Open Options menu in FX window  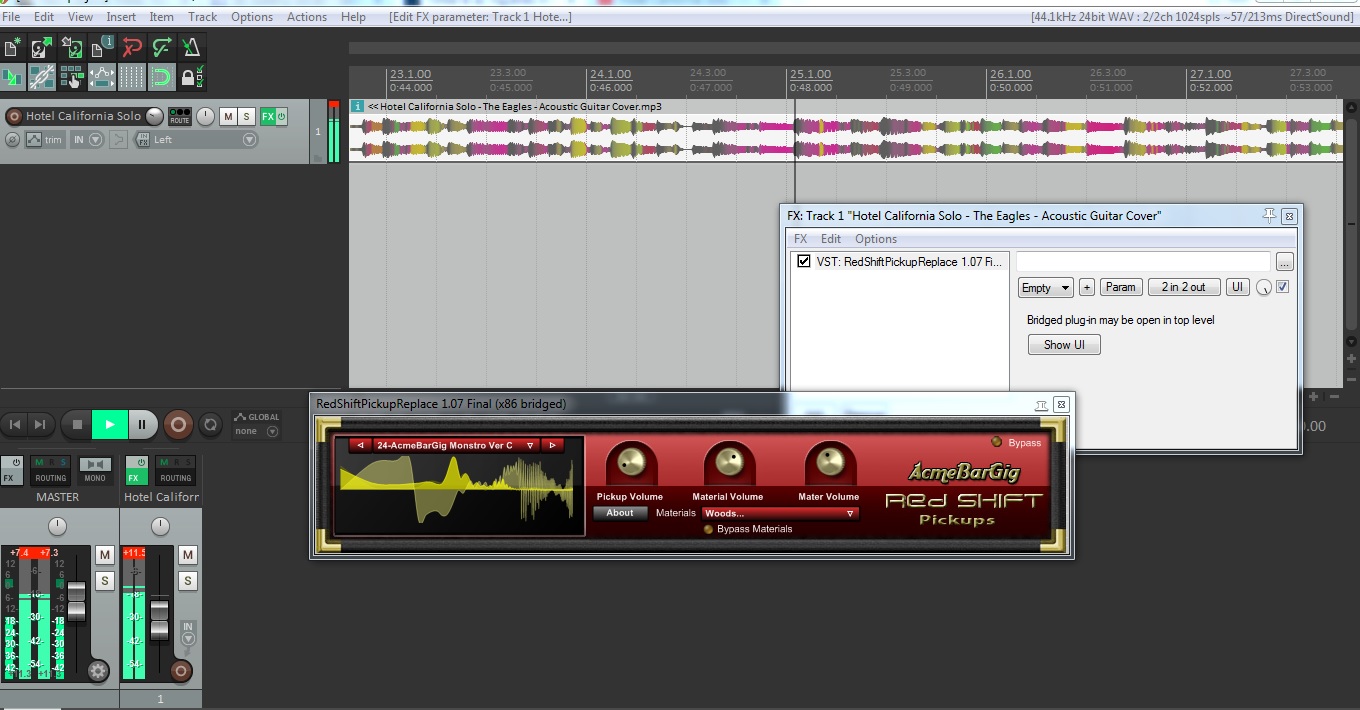(876, 239)
